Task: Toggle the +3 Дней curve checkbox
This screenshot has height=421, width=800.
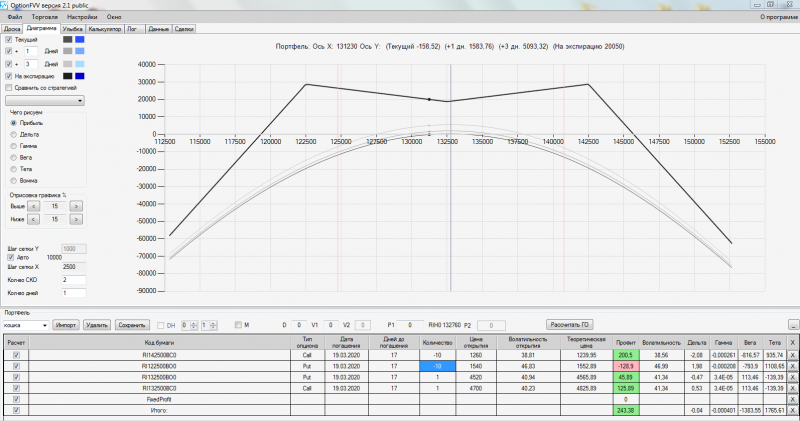Action: coord(9,64)
